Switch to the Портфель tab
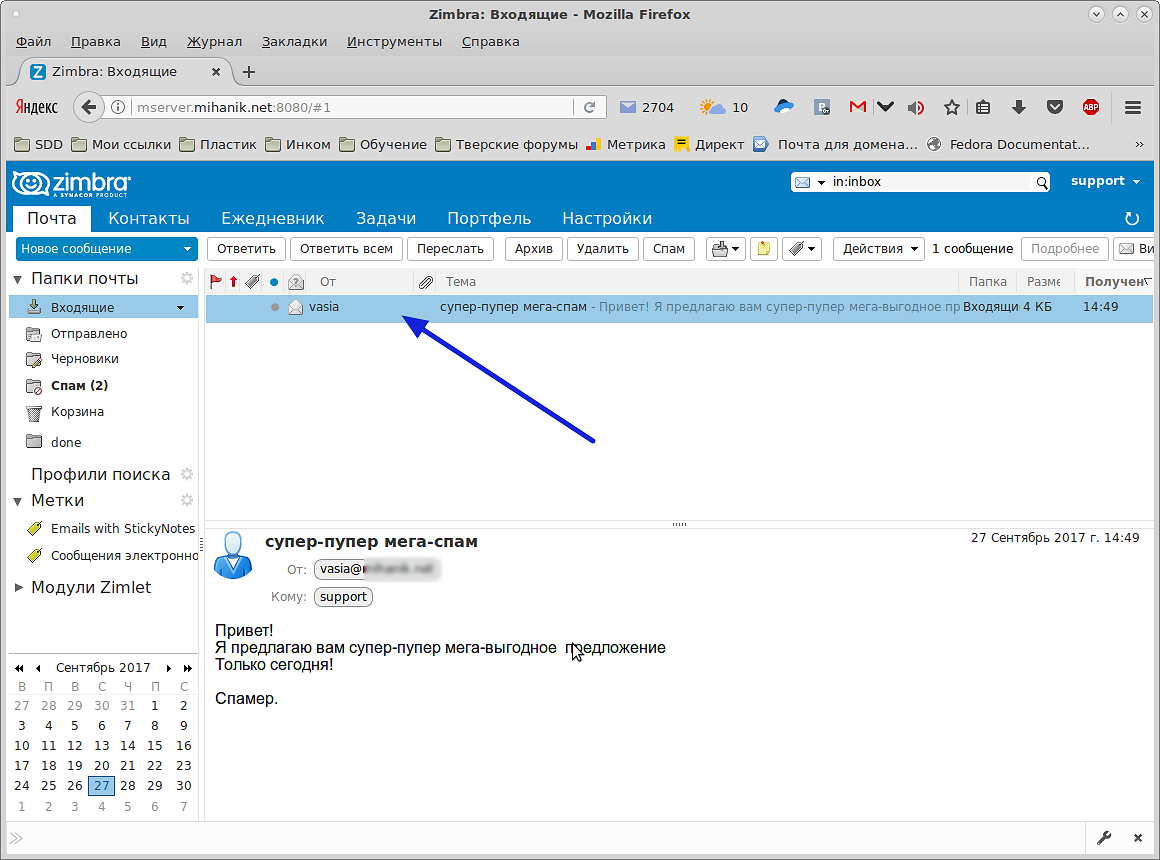1160x860 pixels. (489, 218)
